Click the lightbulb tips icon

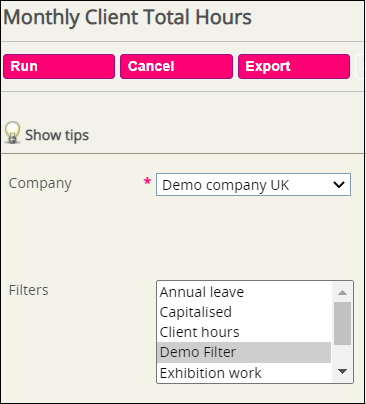pos(12,133)
